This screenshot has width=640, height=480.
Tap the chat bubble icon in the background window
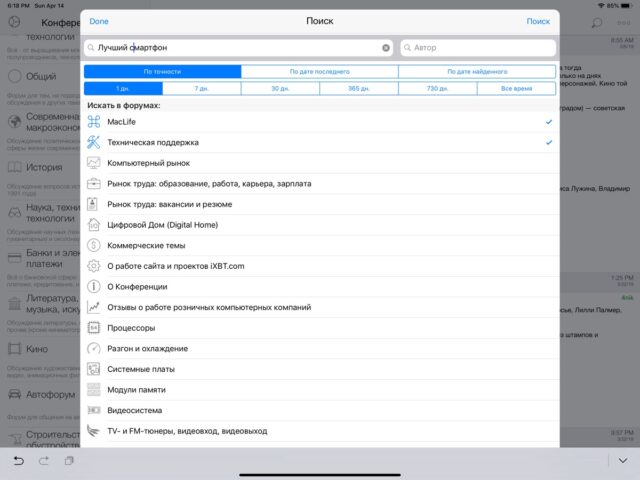tap(597, 22)
